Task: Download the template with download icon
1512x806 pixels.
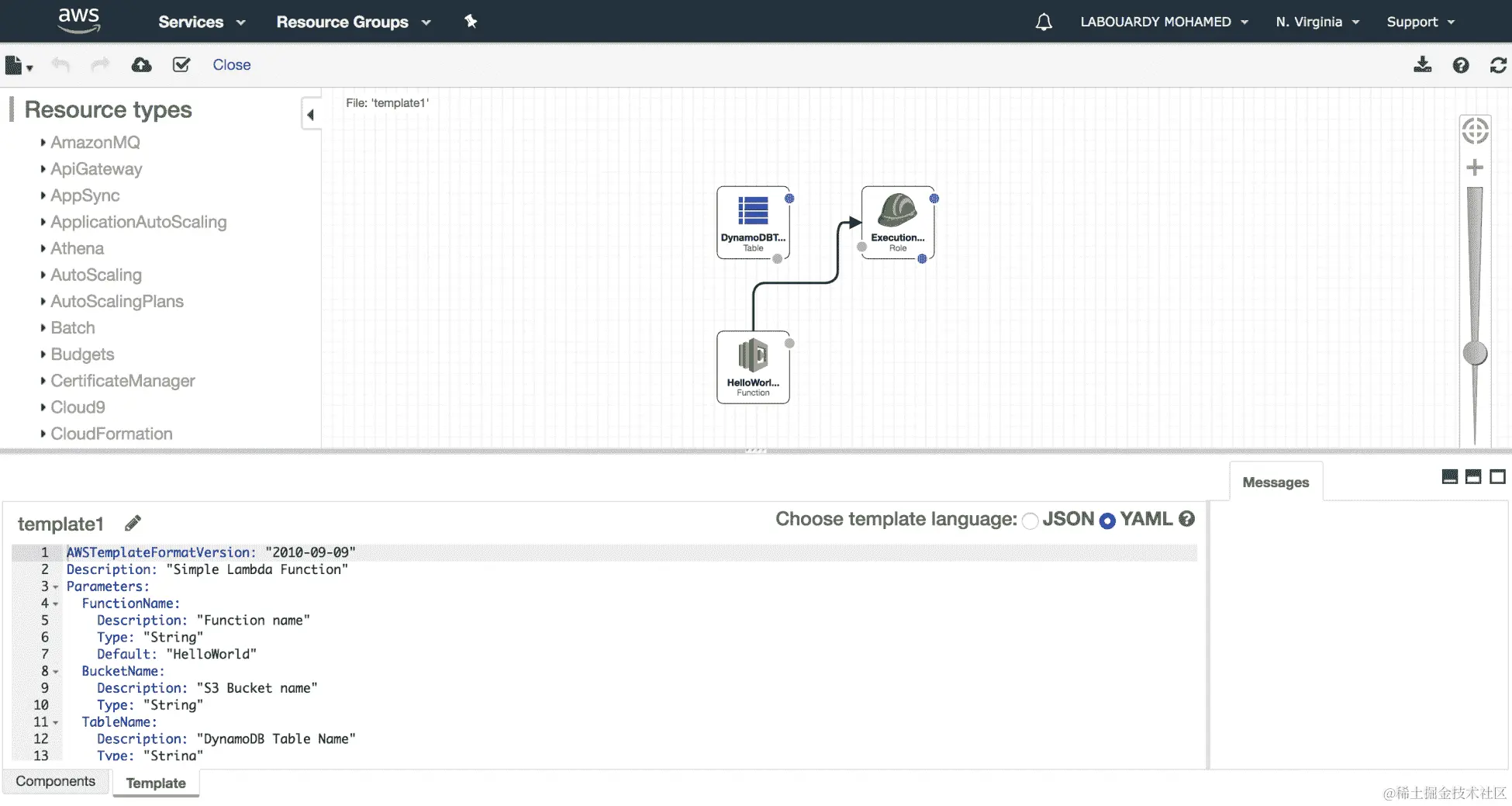Action: [1423, 64]
